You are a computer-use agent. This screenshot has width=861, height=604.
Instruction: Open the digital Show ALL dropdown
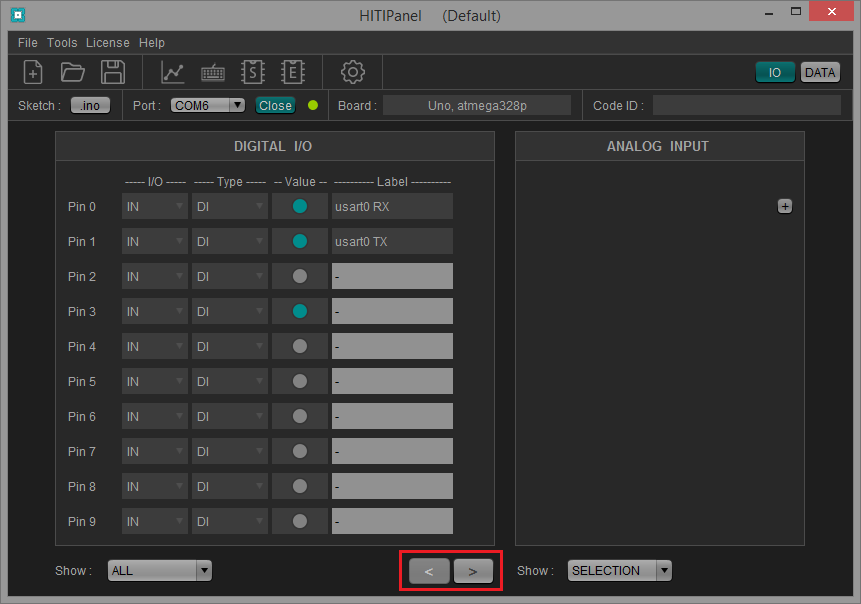pyautogui.click(x=159, y=571)
